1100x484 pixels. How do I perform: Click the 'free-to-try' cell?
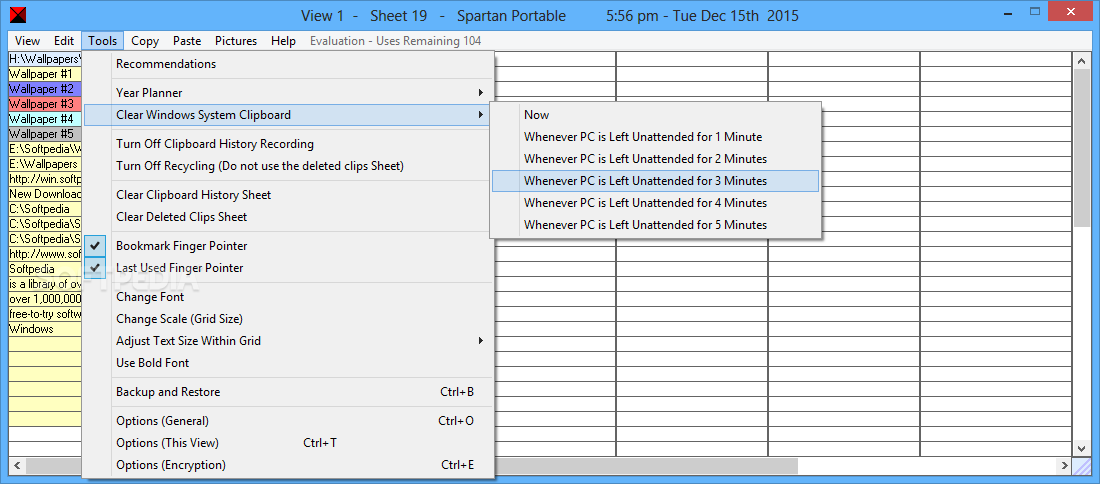pyautogui.click(x=45, y=314)
